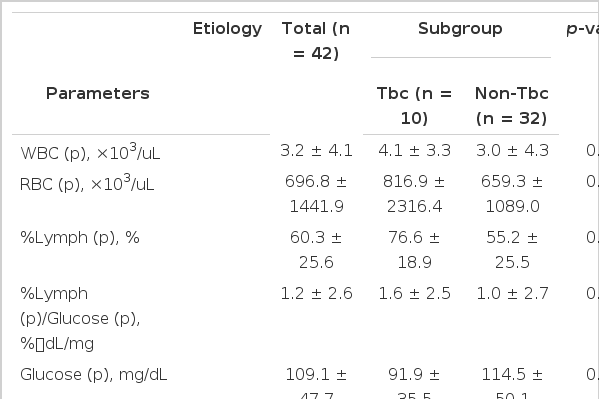Click the 1.6 ± 2.5 Tbc ratio value
The image size is (599, 399).
(x=414, y=294)
